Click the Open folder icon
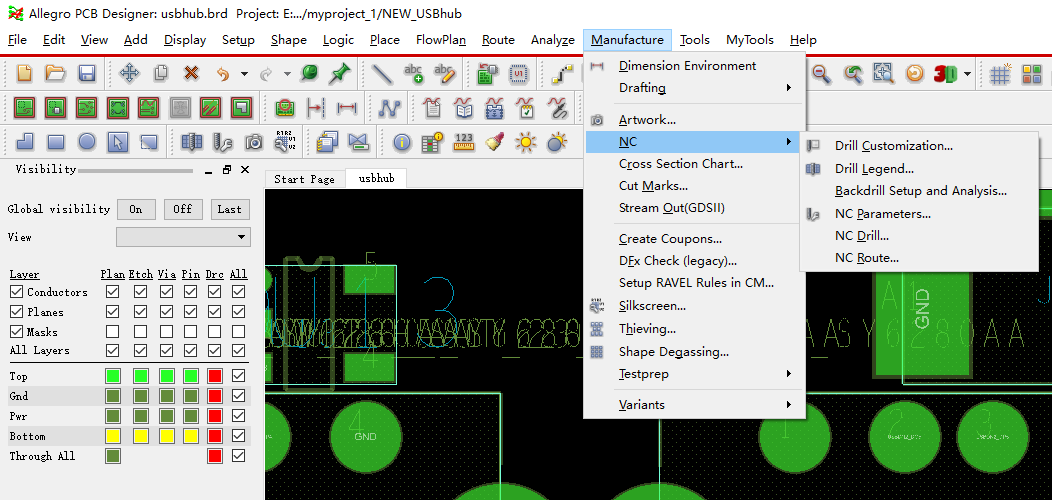Image resolution: width=1052 pixels, height=500 pixels. 55,73
